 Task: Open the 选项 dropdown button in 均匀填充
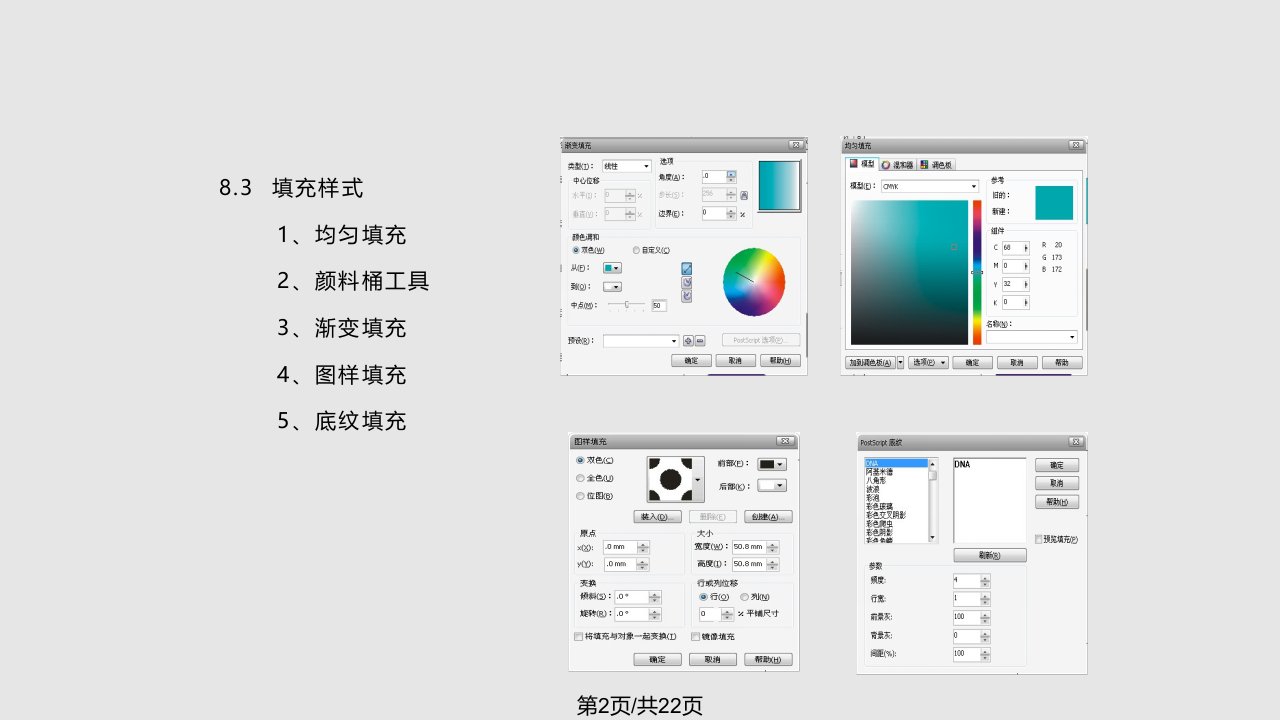(928, 363)
